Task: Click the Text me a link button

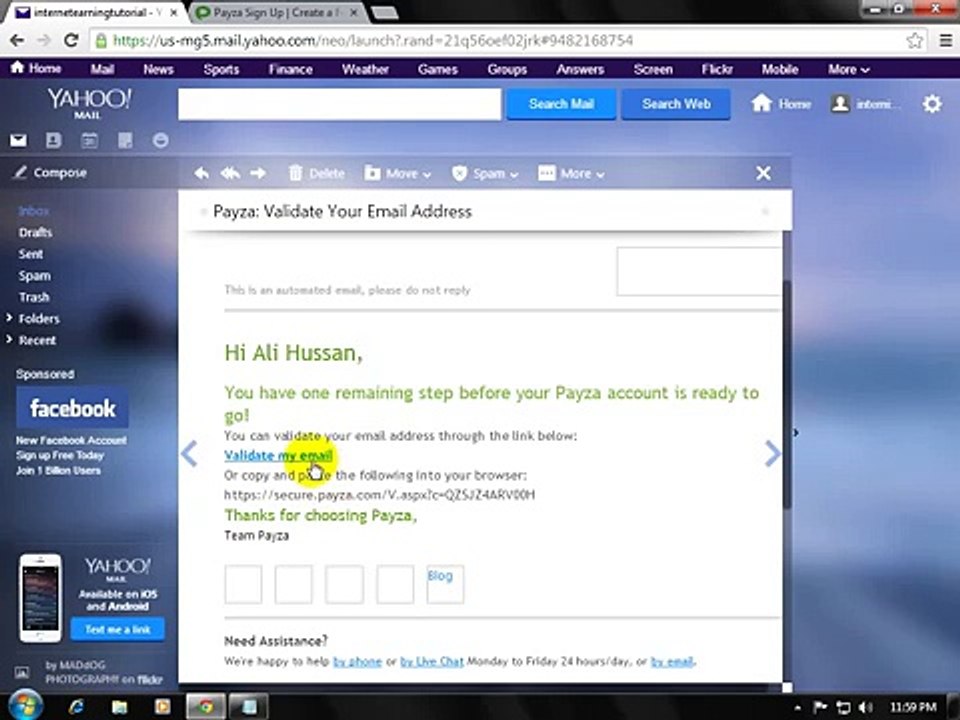Action: pos(118,629)
